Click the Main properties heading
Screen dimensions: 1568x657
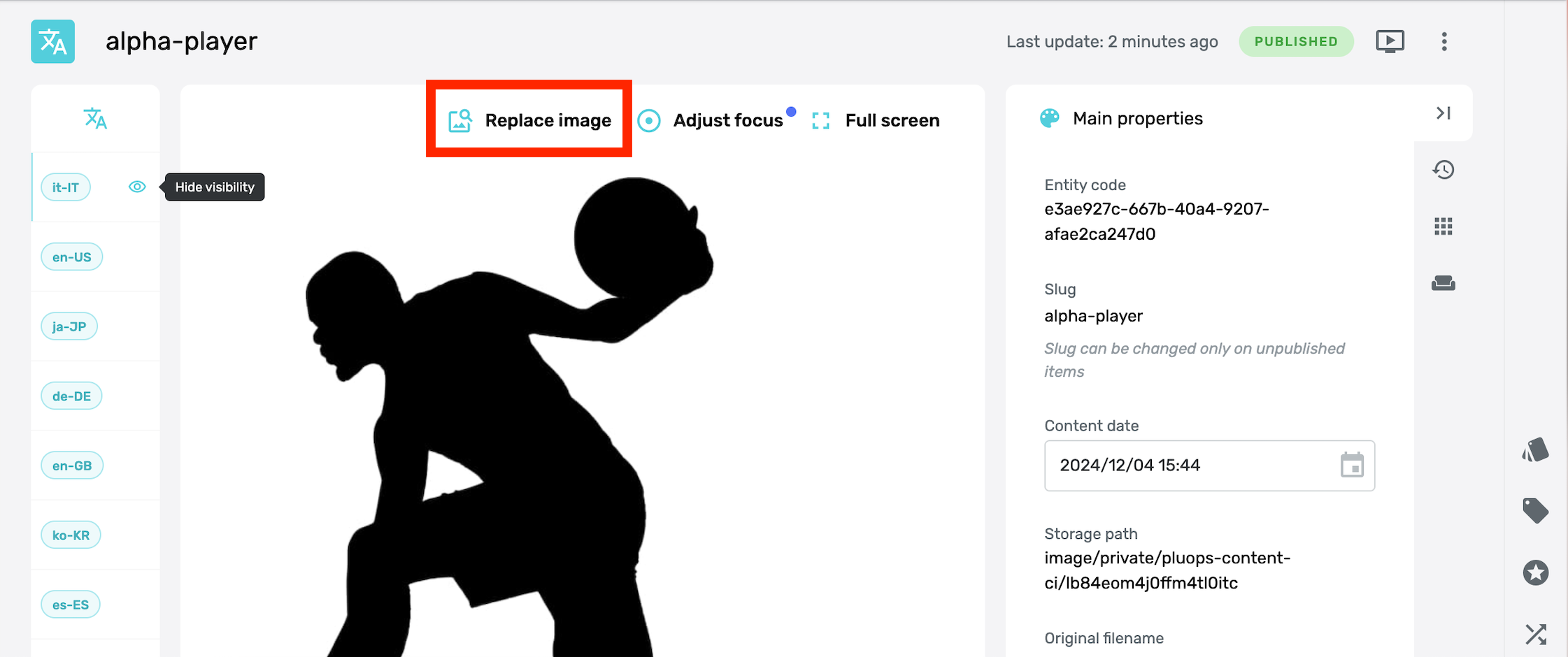(1138, 118)
